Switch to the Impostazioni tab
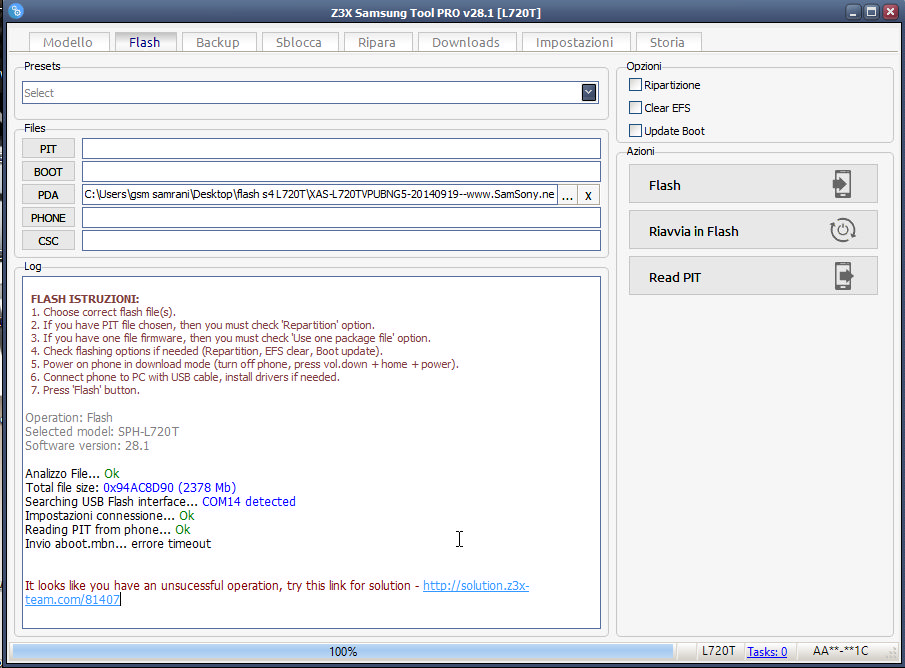The width and height of the screenshot is (905, 668). click(574, 42)
